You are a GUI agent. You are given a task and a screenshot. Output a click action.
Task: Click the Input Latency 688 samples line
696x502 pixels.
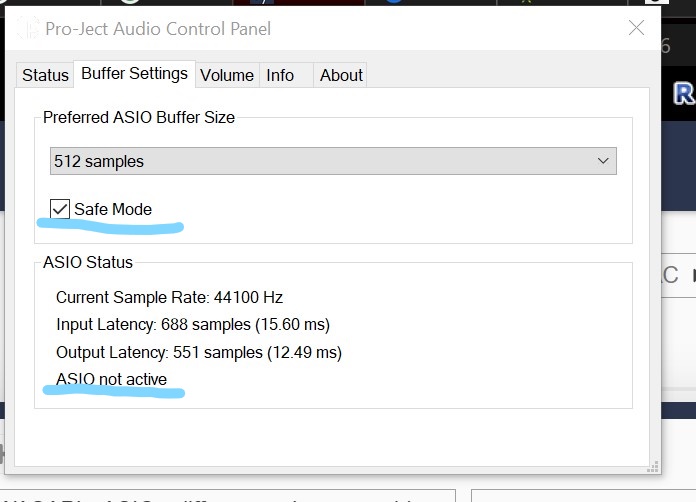[x=193, y=324]
